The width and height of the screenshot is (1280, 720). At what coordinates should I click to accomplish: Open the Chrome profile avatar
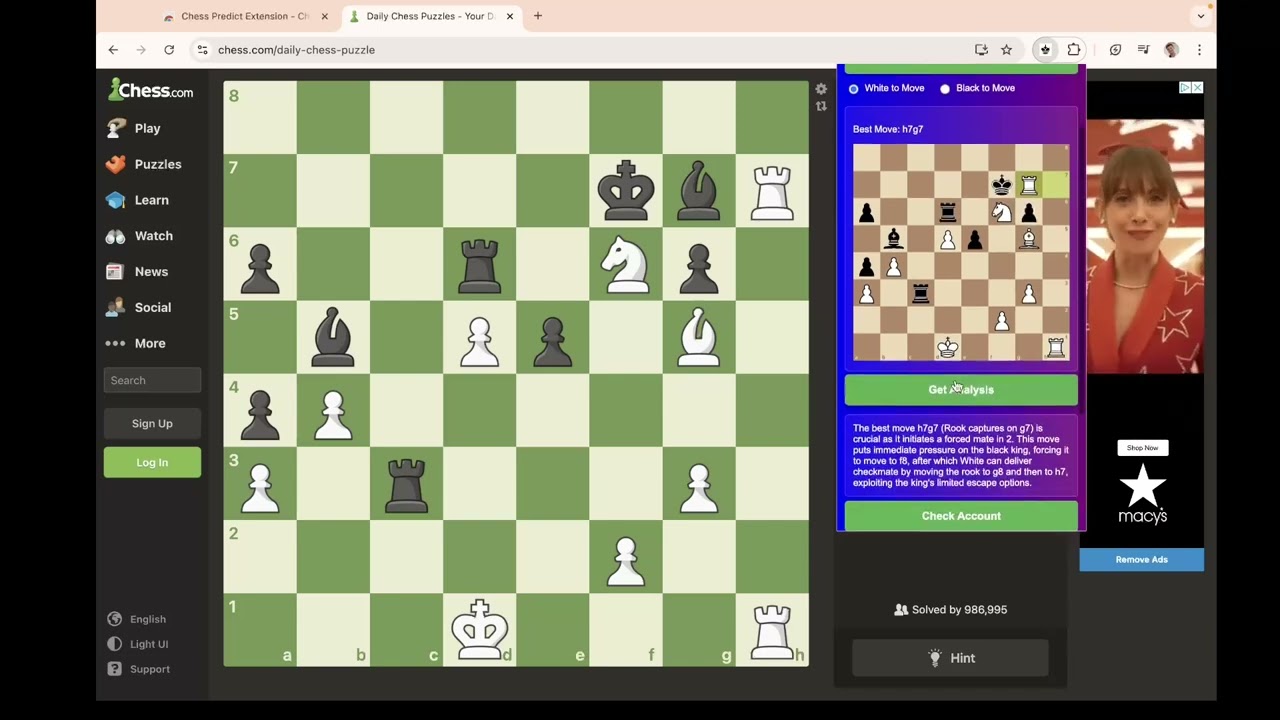(x=1171, y=50)
